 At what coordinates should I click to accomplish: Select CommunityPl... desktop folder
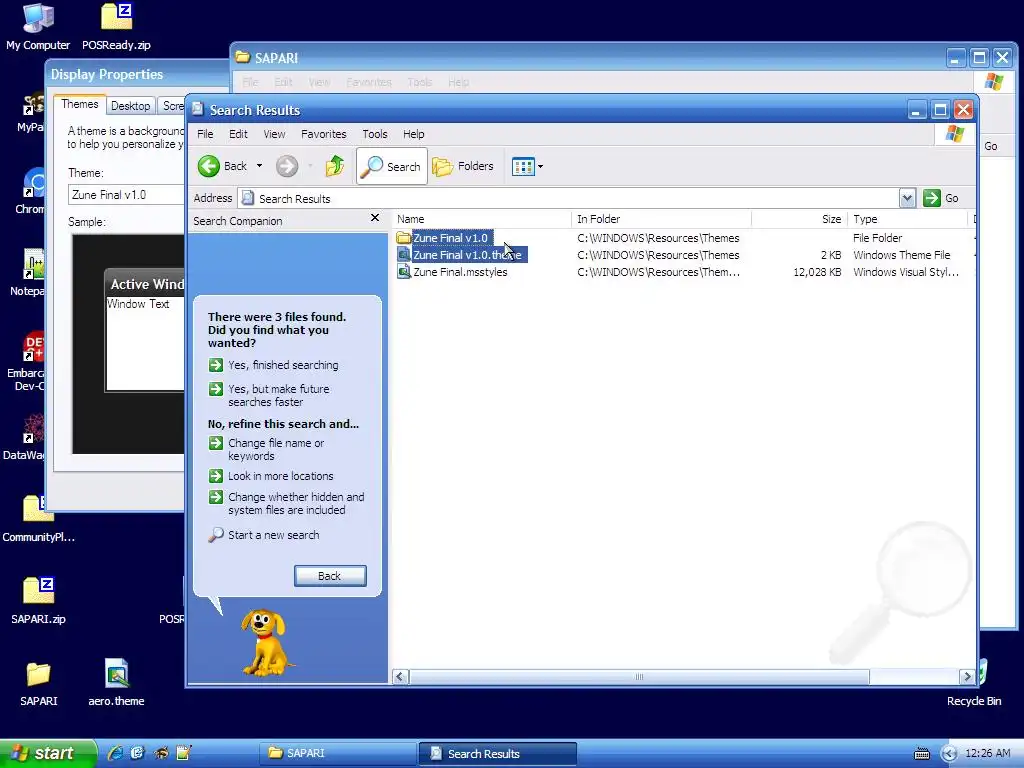click(x=38, y=519)
